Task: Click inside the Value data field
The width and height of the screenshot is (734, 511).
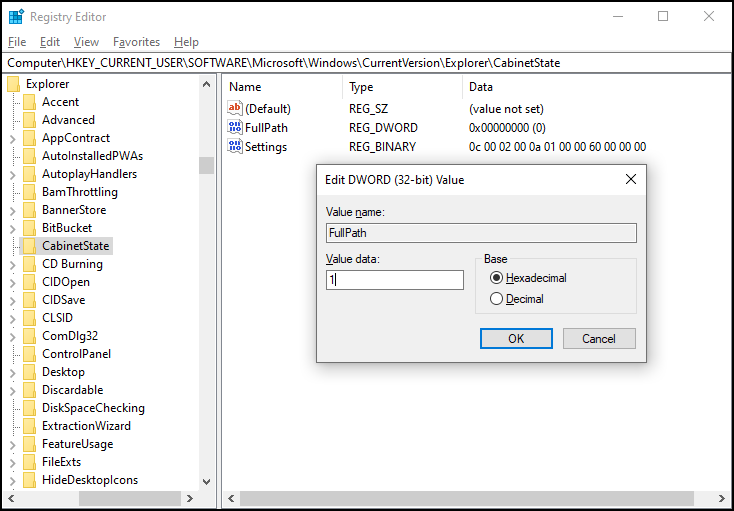Action: pyautogui.click(x=395, y=280)
